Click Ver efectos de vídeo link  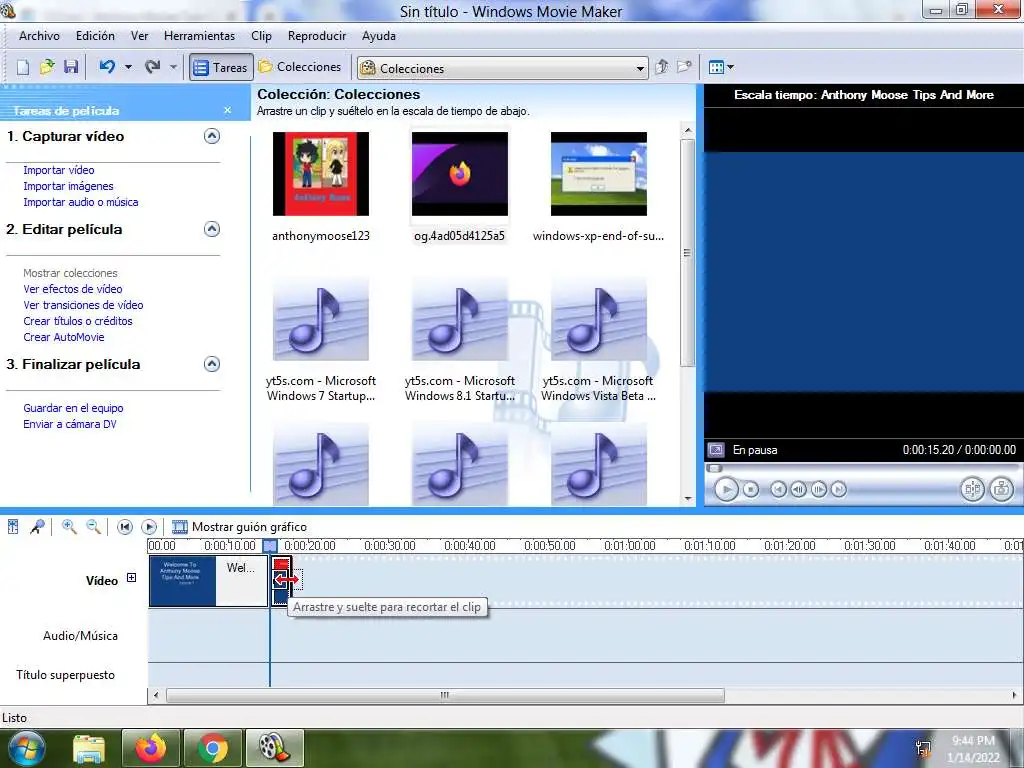pos(73,289)
